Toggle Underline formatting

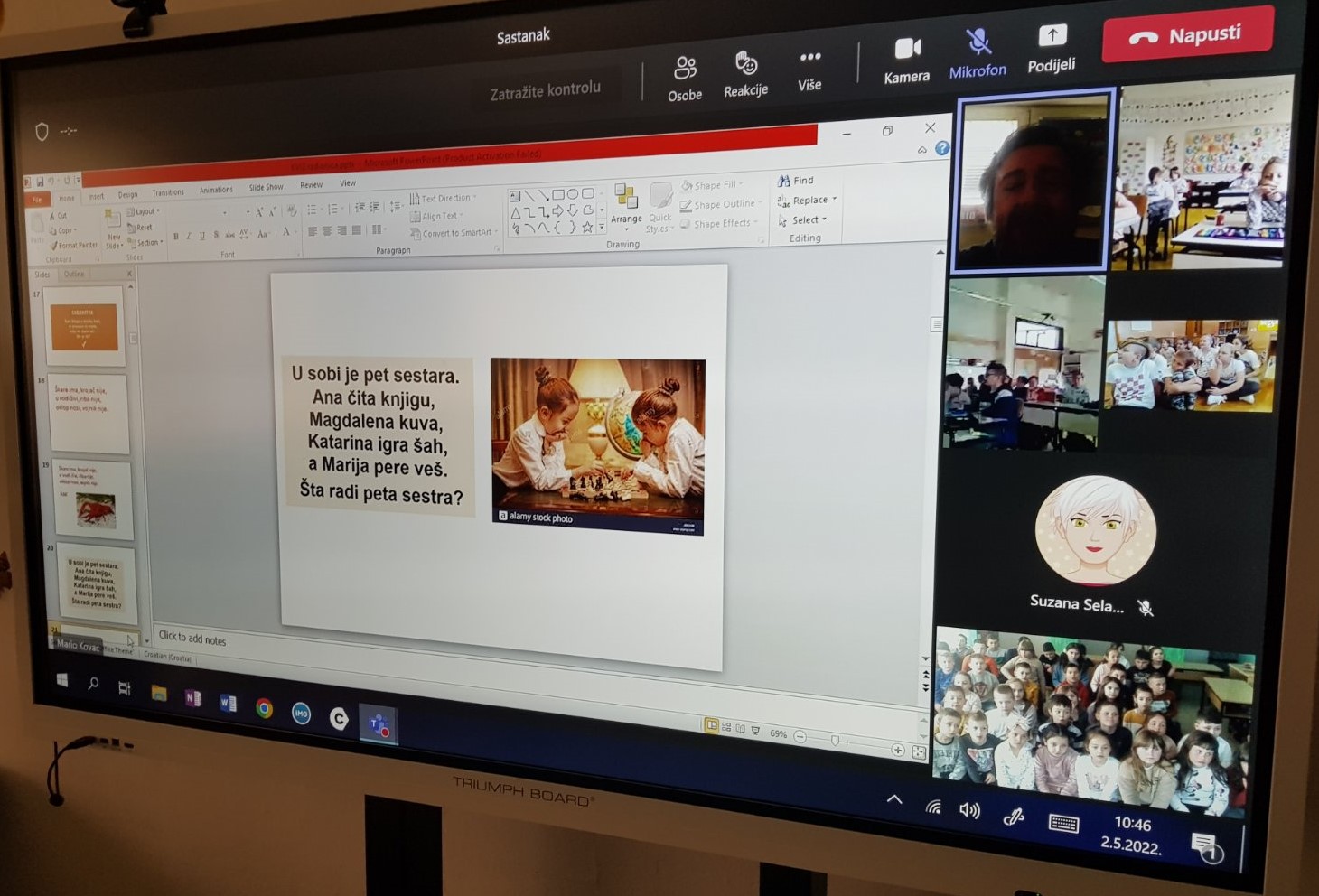(202, 236)
